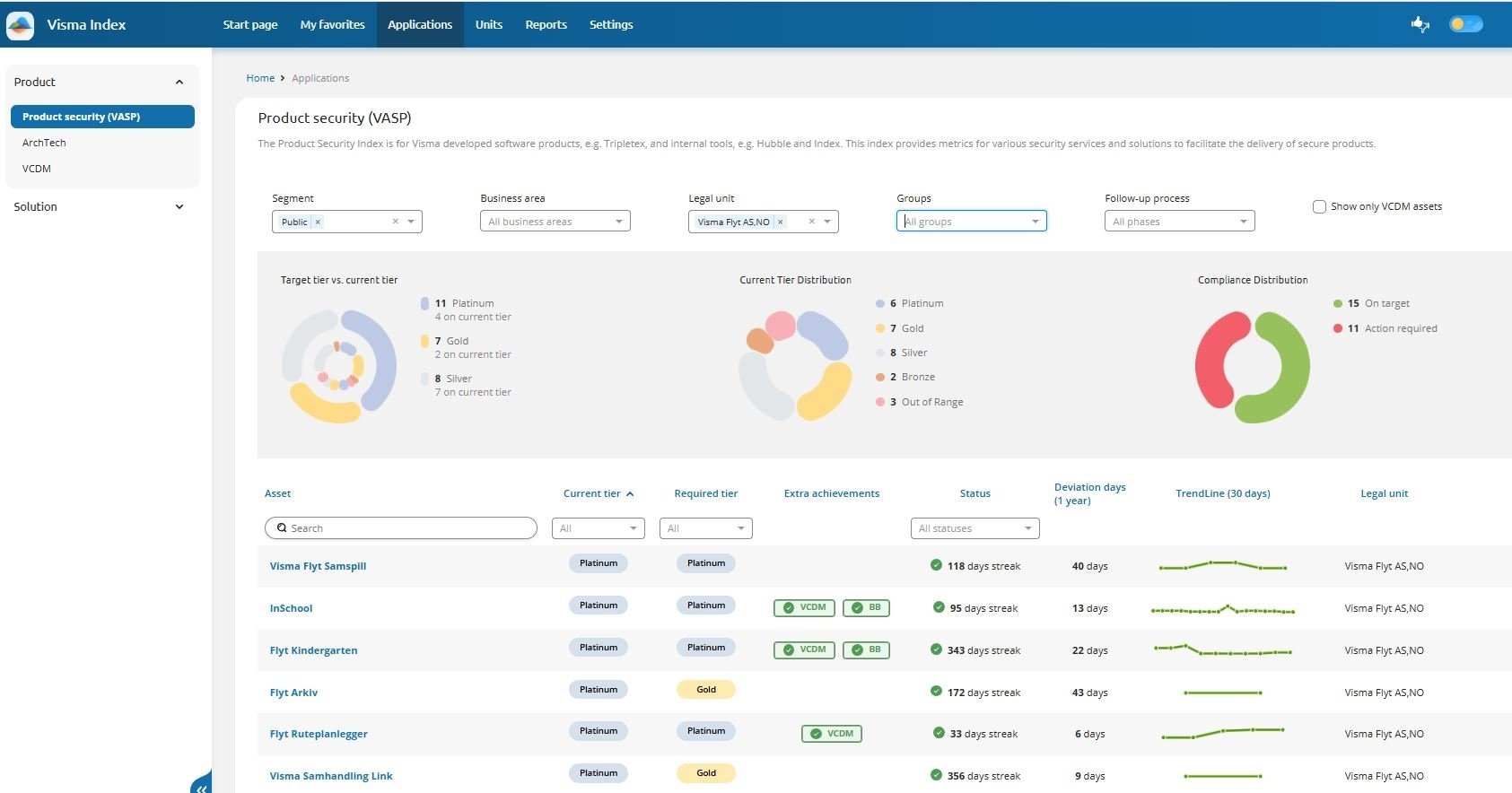Screen dimensions: 1512x793
Task: Click the Compliance Distribution donut chart
Action: (x=1252, y=367)
